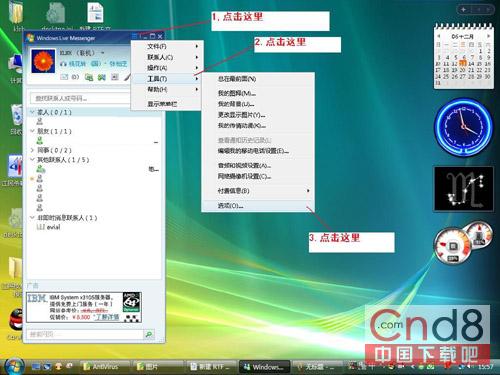The image size is (500, 375).
Task: Open the document icon at top of desktop
Action: point(96,13)
